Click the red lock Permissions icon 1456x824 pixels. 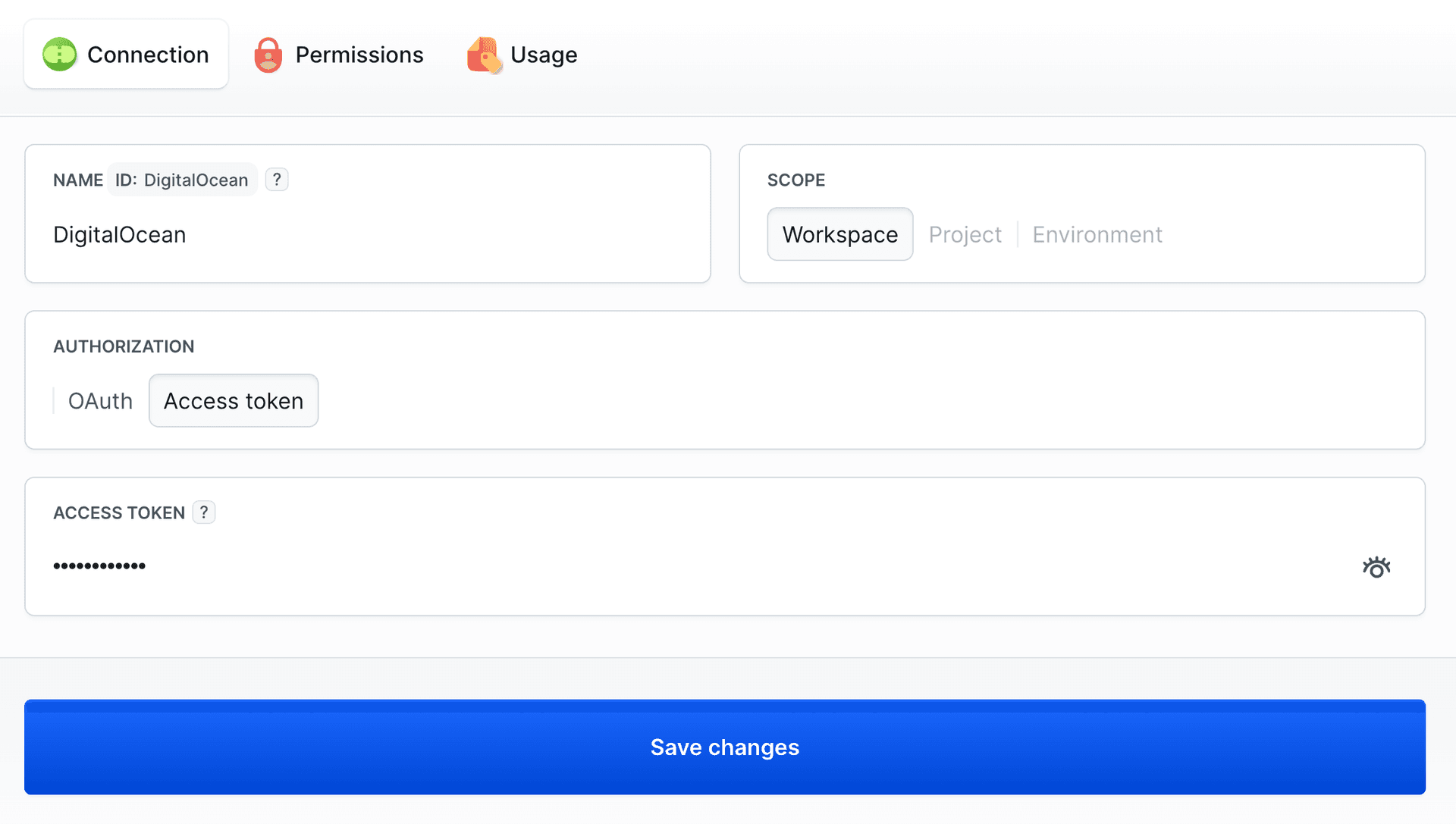268,54
